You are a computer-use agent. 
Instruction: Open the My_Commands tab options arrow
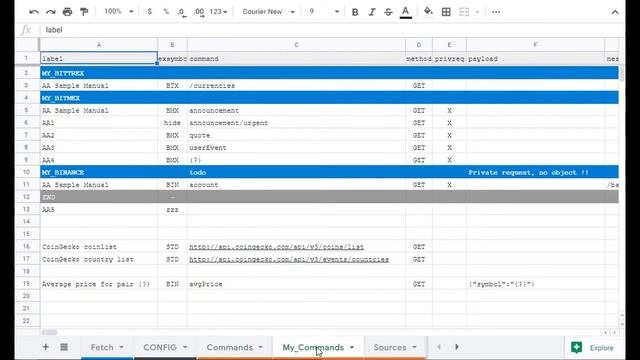(x=352, y=347)
